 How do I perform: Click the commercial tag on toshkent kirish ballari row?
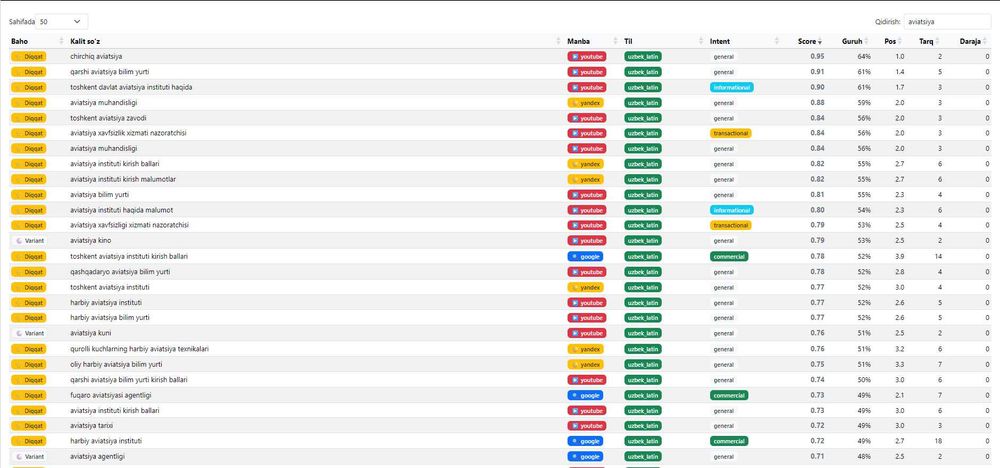(x=729, y=256)
